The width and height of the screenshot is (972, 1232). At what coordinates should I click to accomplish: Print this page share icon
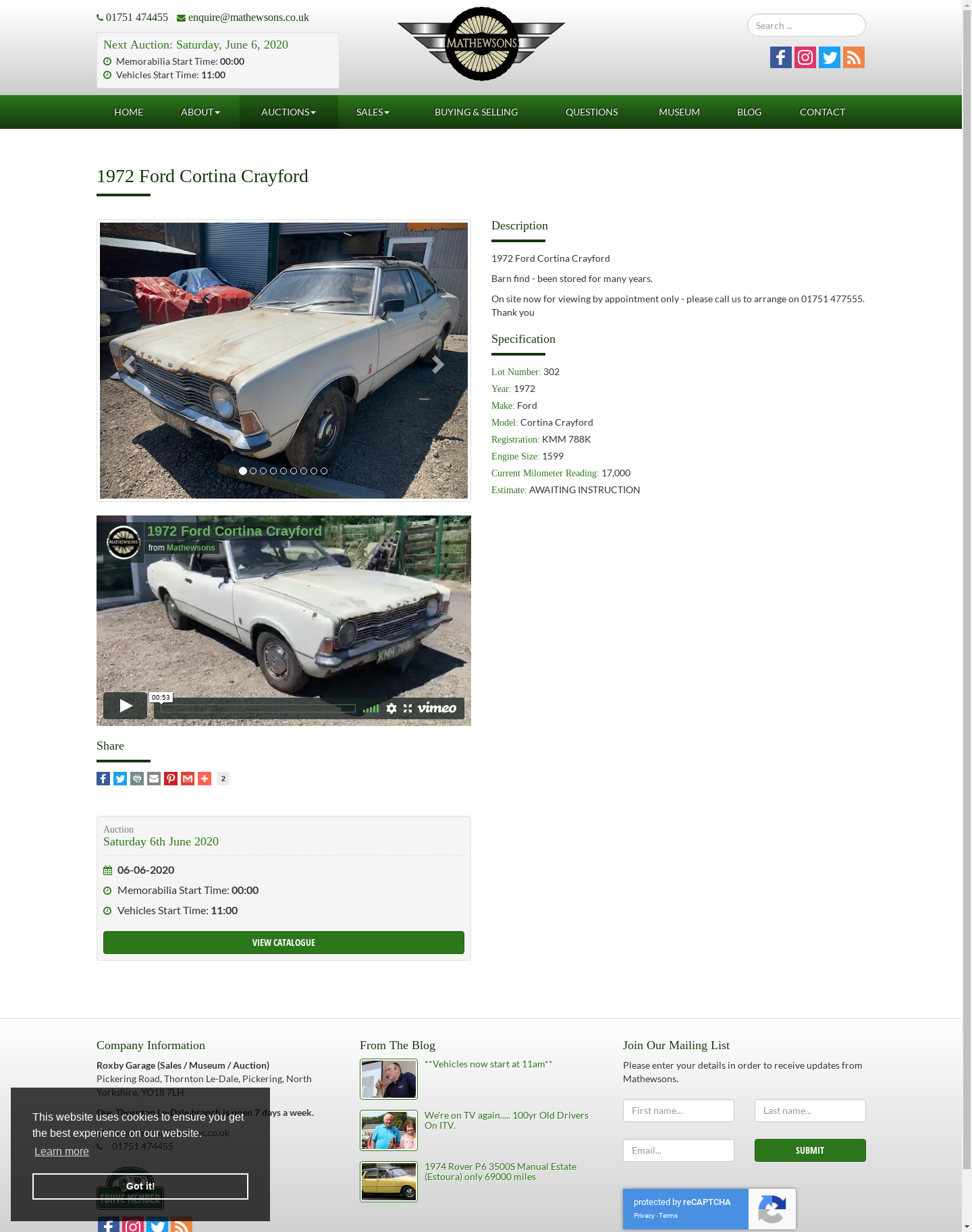point(137,779)
